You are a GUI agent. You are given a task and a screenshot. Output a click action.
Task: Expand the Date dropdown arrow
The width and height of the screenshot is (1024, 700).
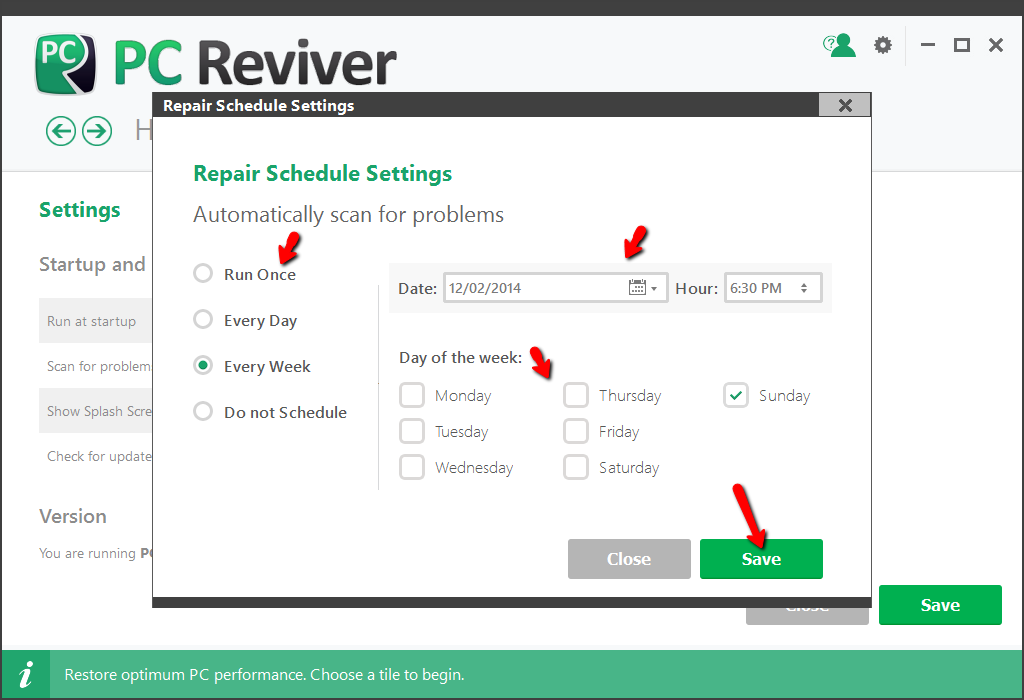tap(655, 288)
